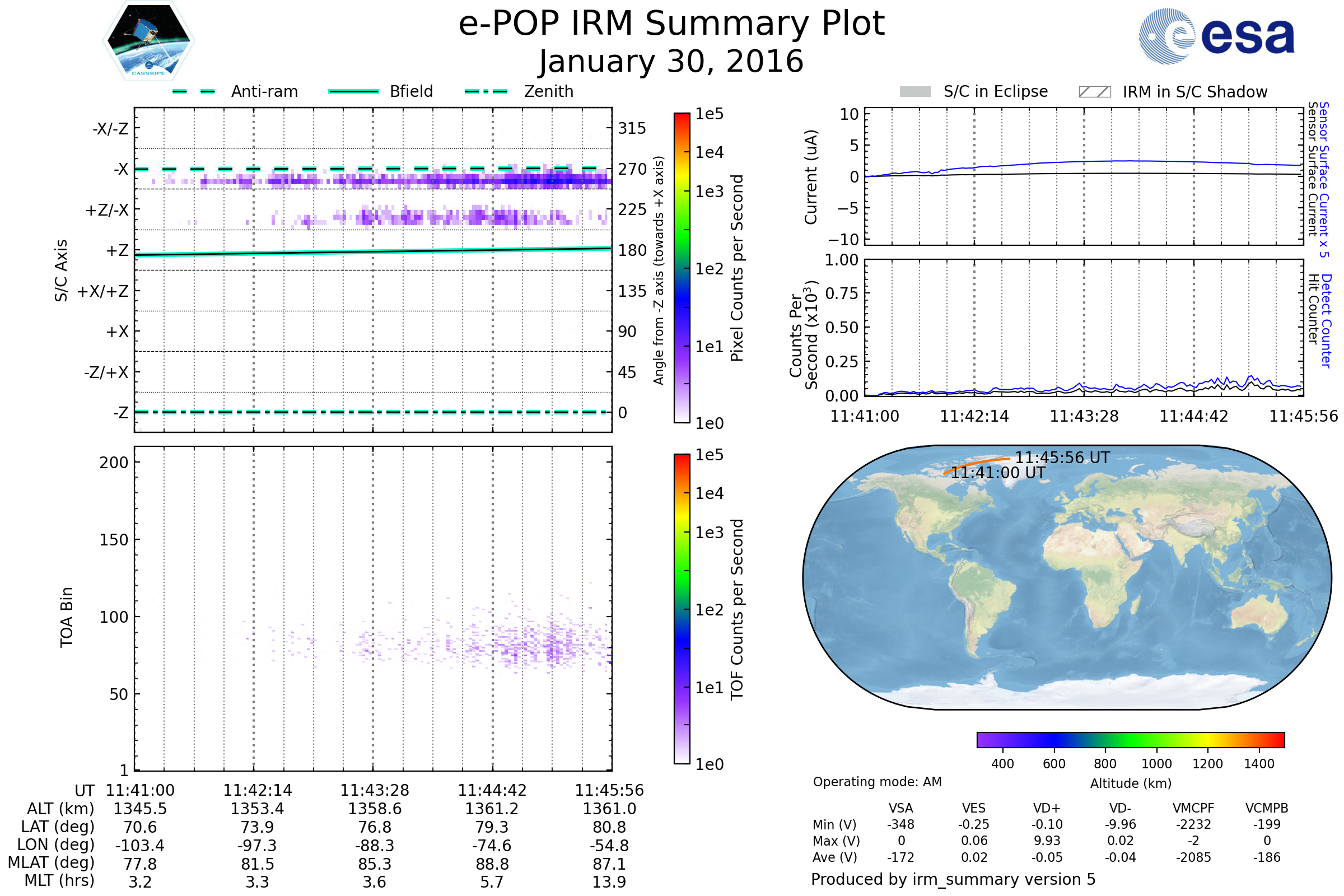Click the 11:45:56 UT map label
This screenshot has width=1344, height=896.
1062,458
